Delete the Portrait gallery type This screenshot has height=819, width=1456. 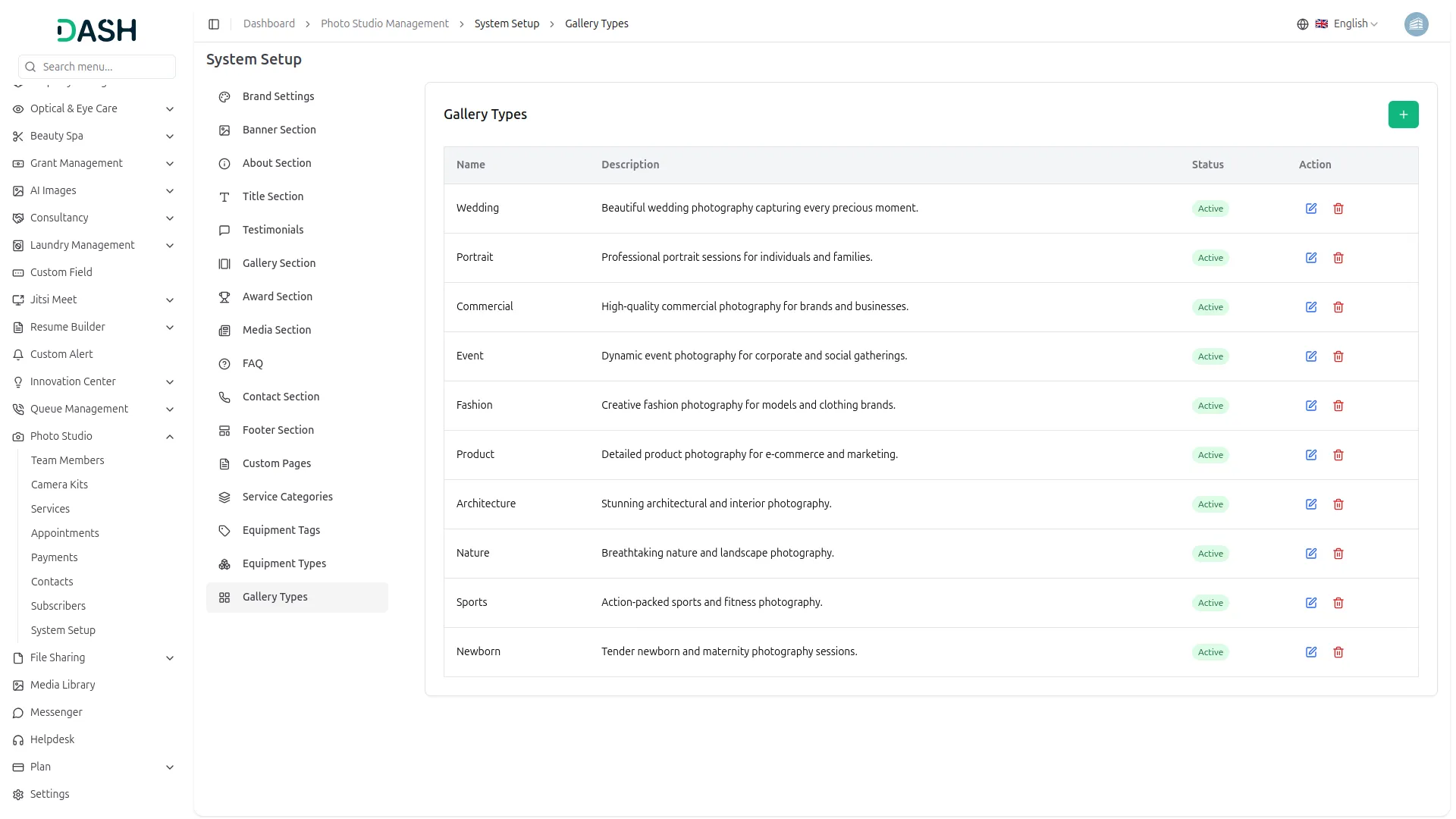(1338, 258)
